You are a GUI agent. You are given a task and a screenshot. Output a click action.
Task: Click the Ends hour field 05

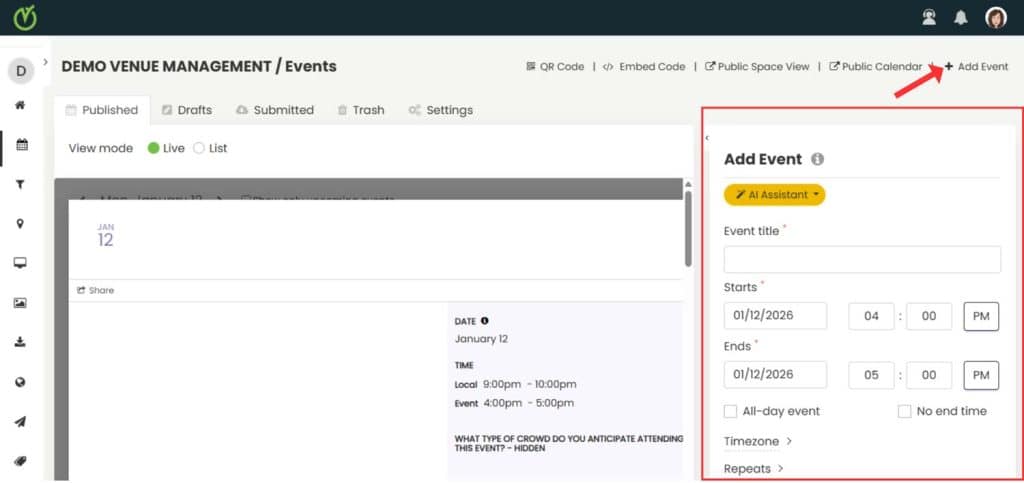point(871,375)
